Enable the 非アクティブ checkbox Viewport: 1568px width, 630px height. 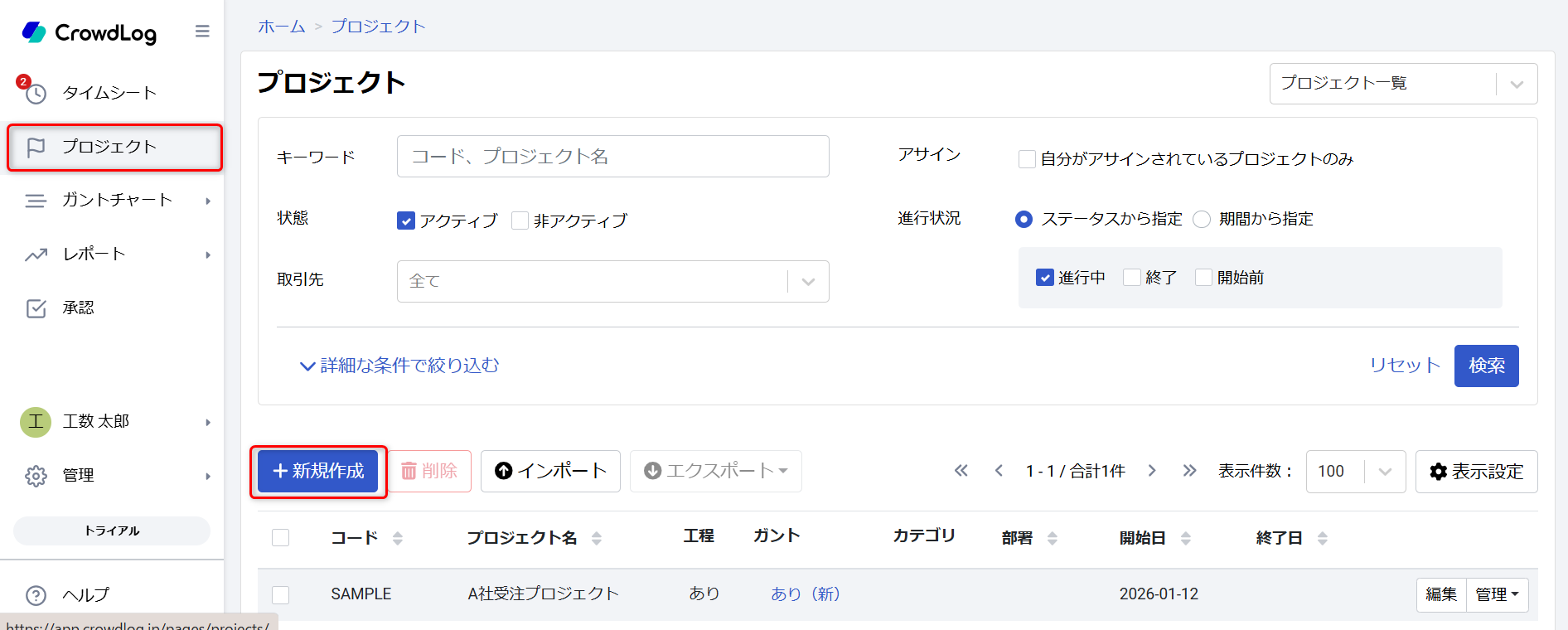520,220
